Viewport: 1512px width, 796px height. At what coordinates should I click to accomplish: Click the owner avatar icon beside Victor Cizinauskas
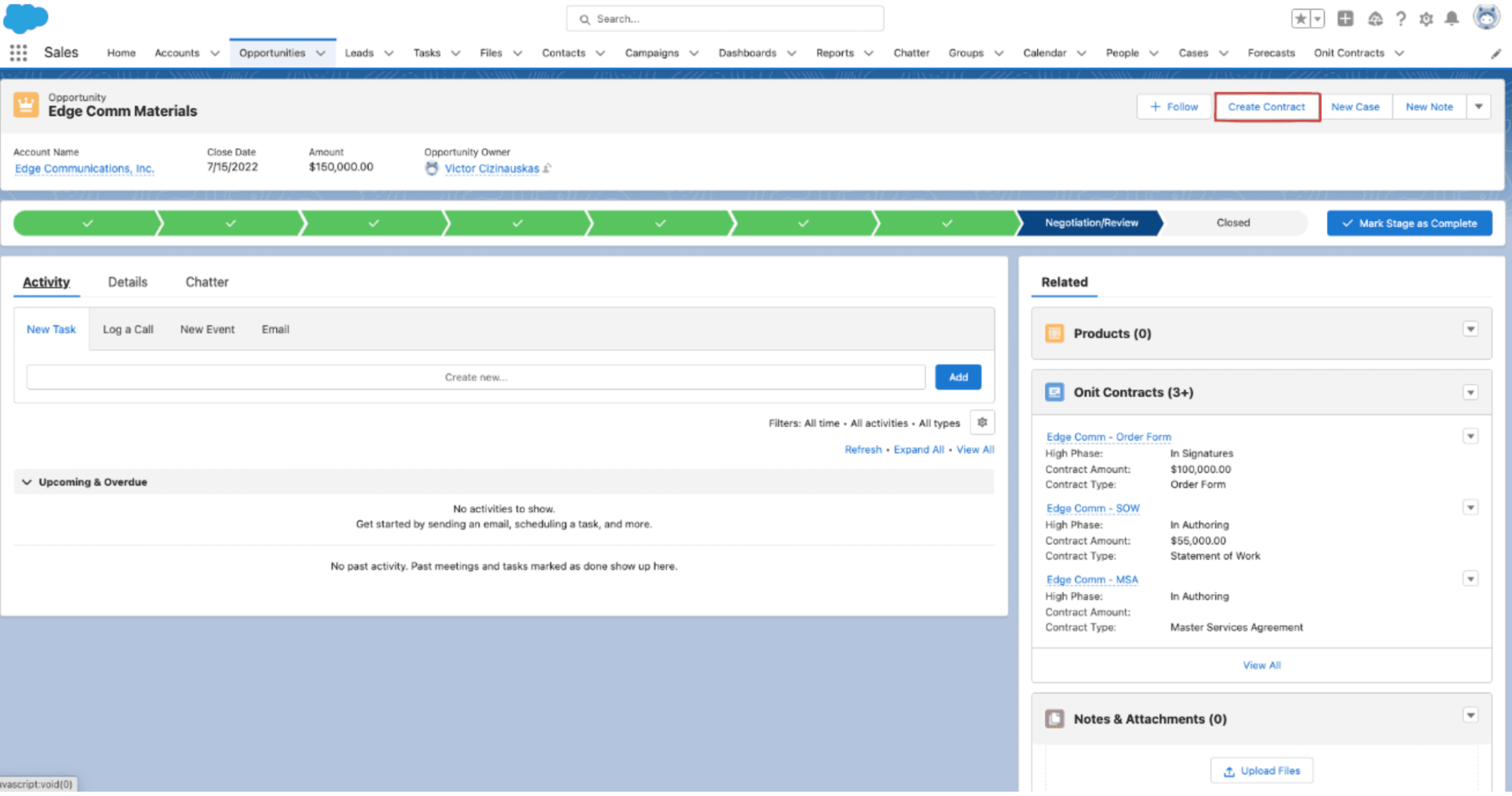click(432, 168)
